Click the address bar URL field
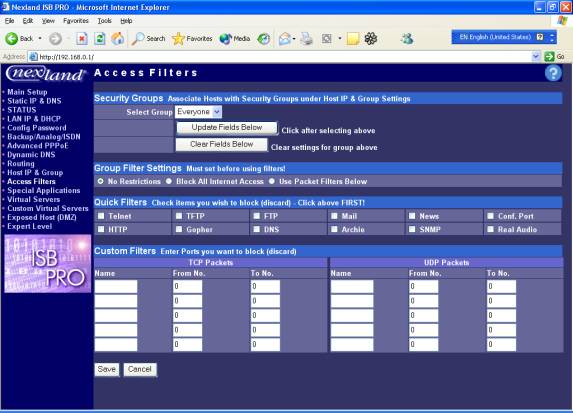 280,57
